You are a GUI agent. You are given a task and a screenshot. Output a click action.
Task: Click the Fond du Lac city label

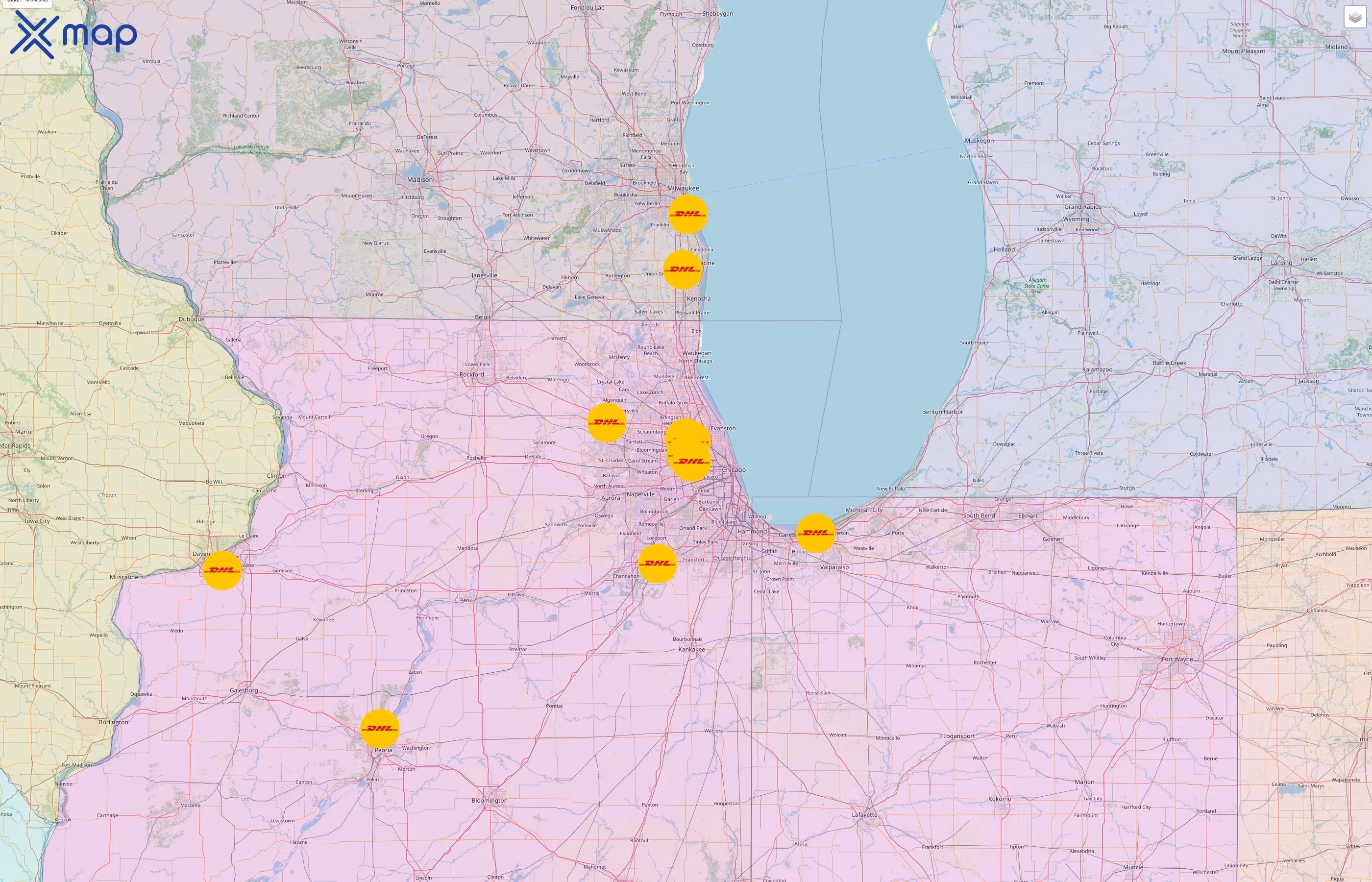(587, 7)
